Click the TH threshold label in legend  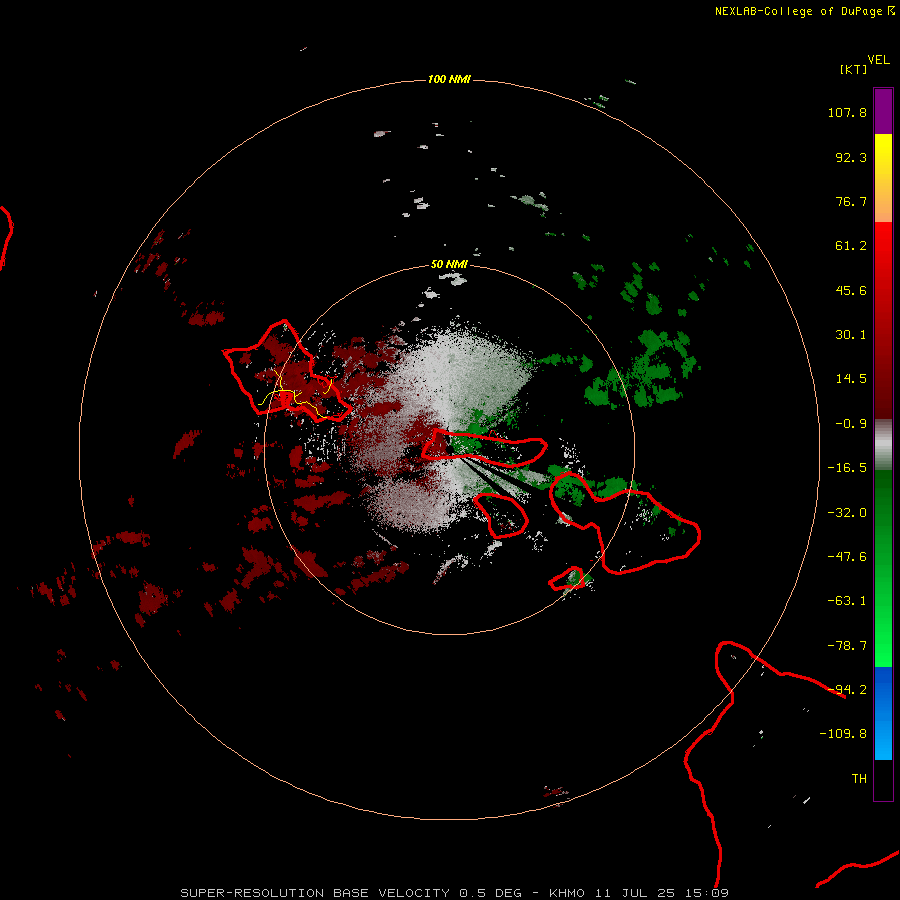pyautogui.click(x=859, y=779)
